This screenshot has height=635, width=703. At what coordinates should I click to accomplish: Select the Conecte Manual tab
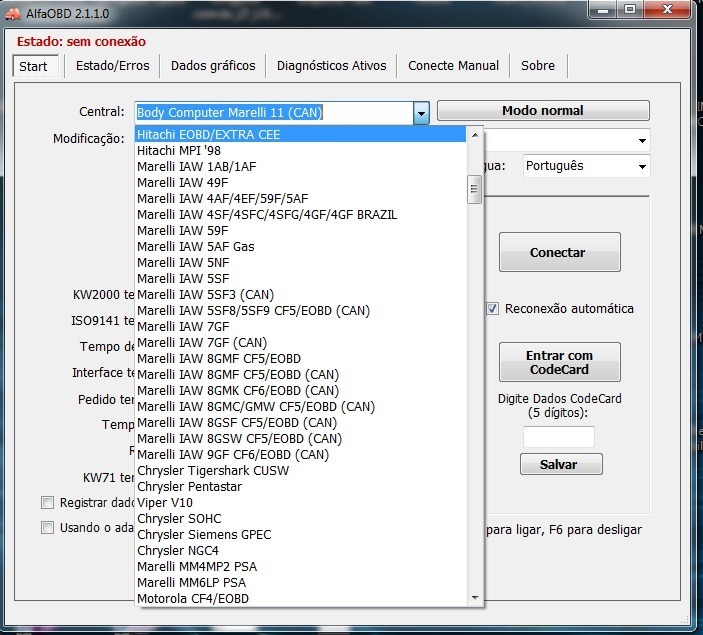(453, 66)
